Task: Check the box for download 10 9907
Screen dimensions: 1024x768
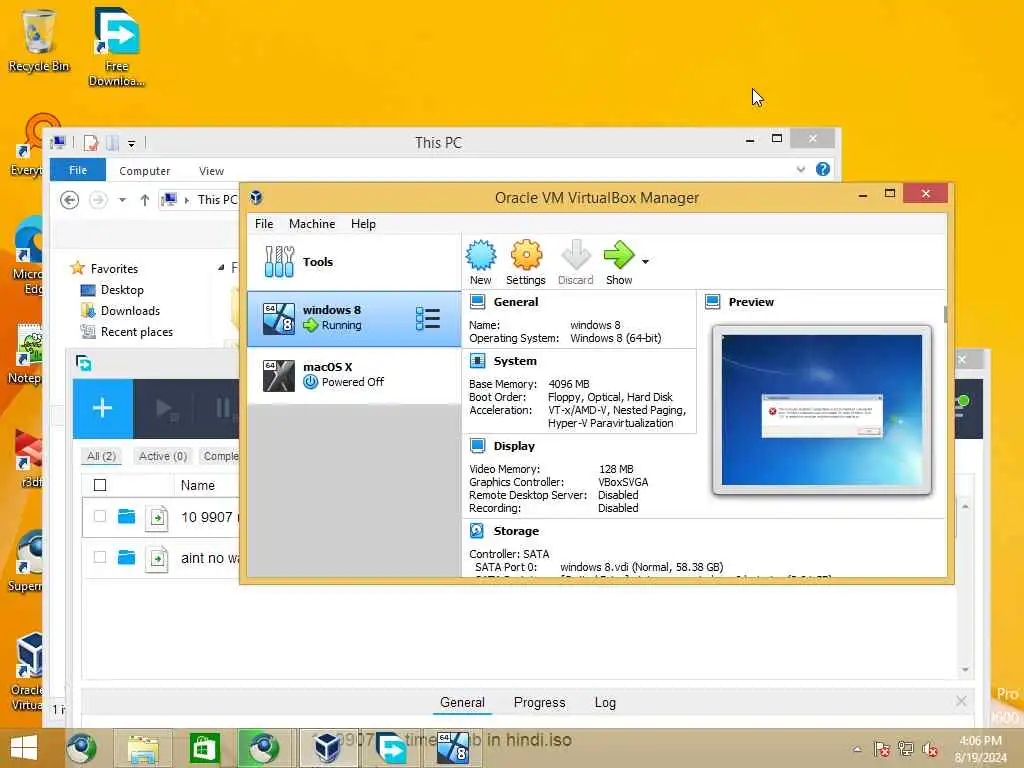Action: pos(100,517)
